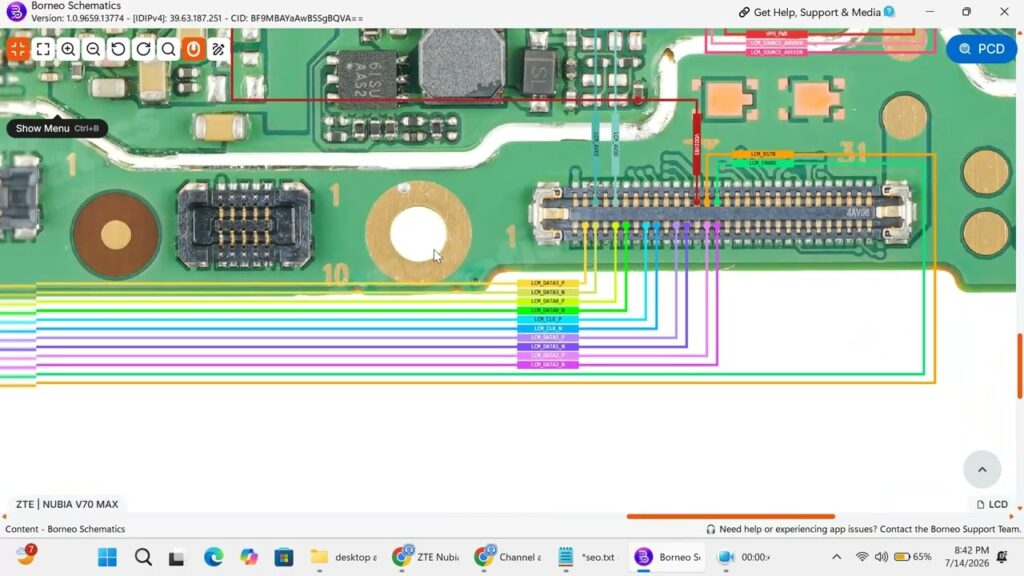Open the Copilot taskbar icon
Image resolution: width=1024 pixels, height=576 pixels.
(x=249, y=557)
